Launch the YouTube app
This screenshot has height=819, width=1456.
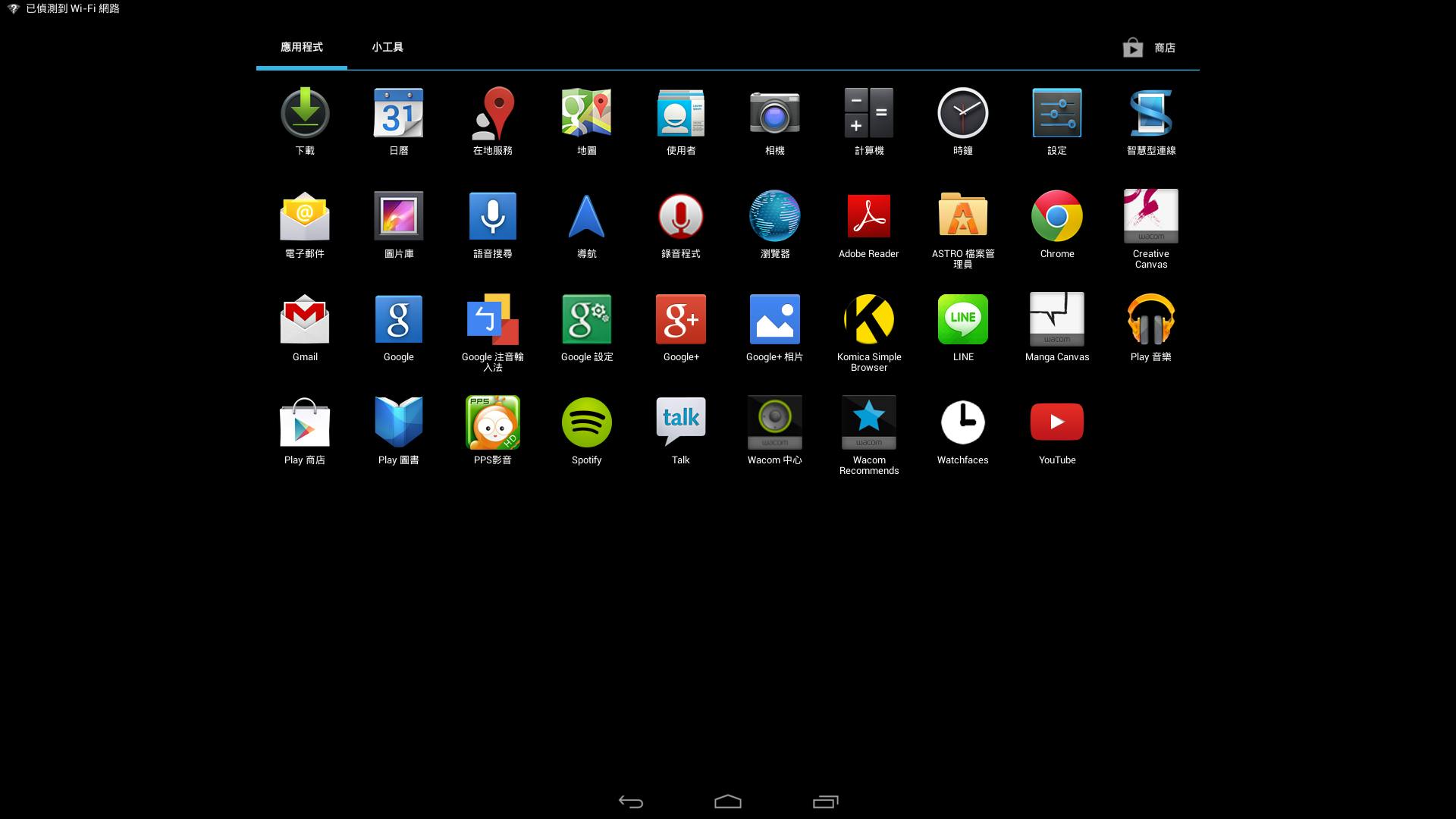click(1056, 422)
